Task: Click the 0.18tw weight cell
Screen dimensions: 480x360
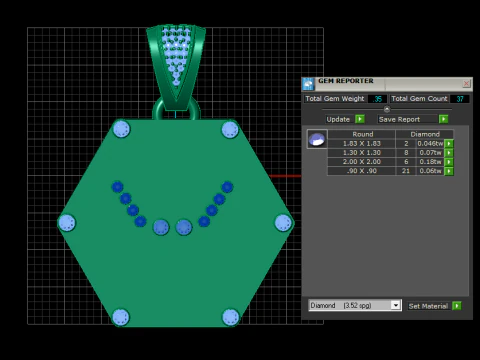Action: (430, 162)
